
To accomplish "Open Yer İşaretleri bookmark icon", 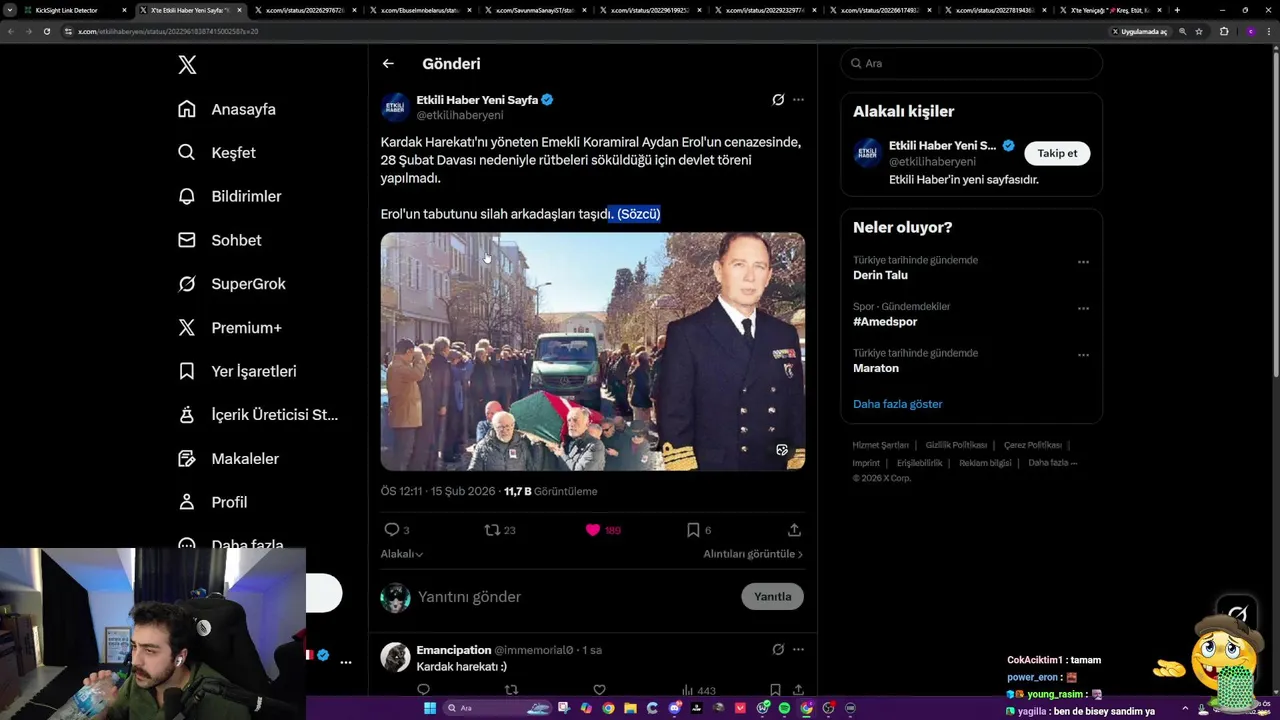I will tap(187, 371).
